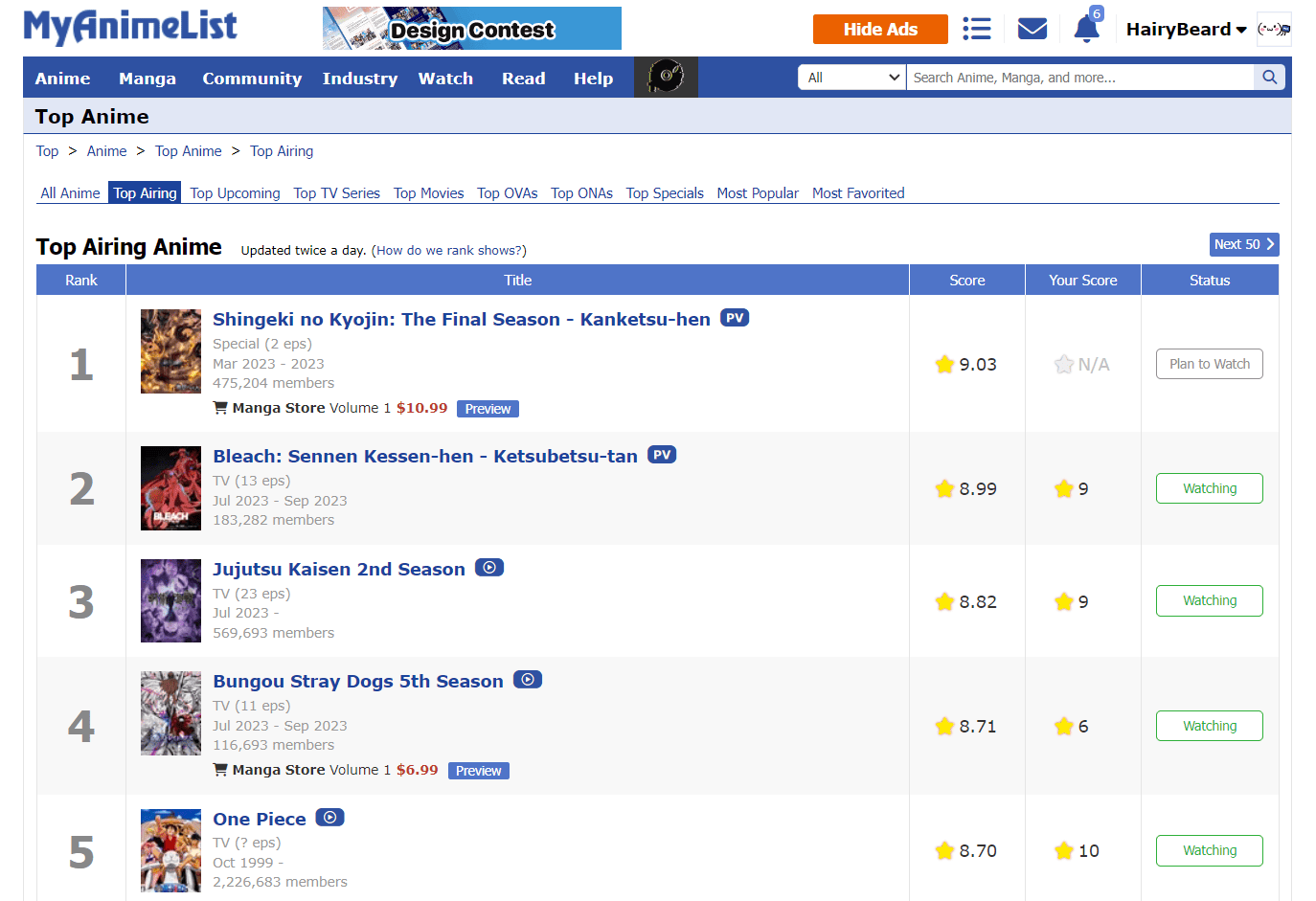Open the messages envelope icon
Screen dimensions: 1316x901
(x=1032, y=29)
